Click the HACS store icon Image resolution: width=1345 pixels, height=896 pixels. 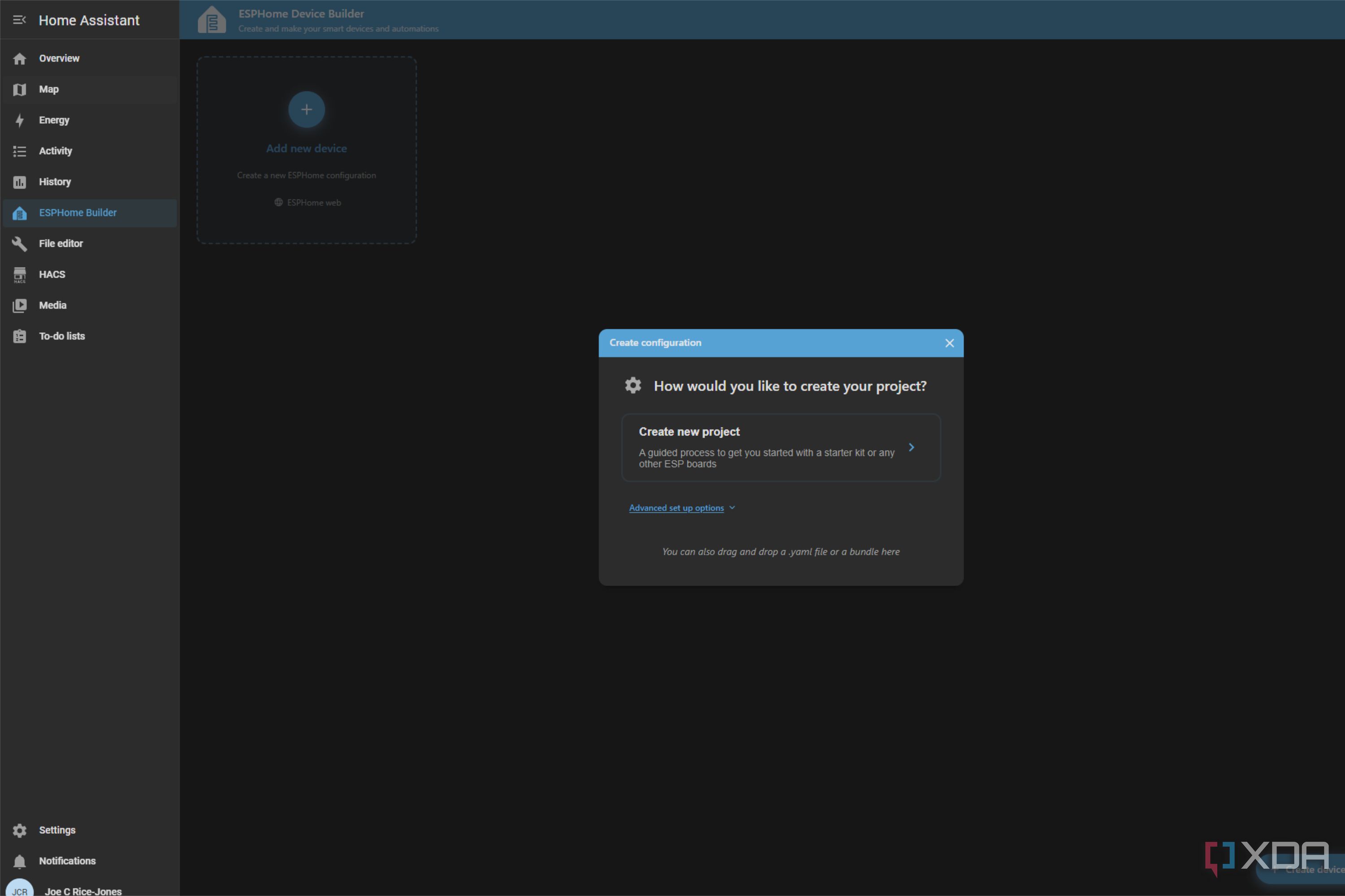click(19, 274)
